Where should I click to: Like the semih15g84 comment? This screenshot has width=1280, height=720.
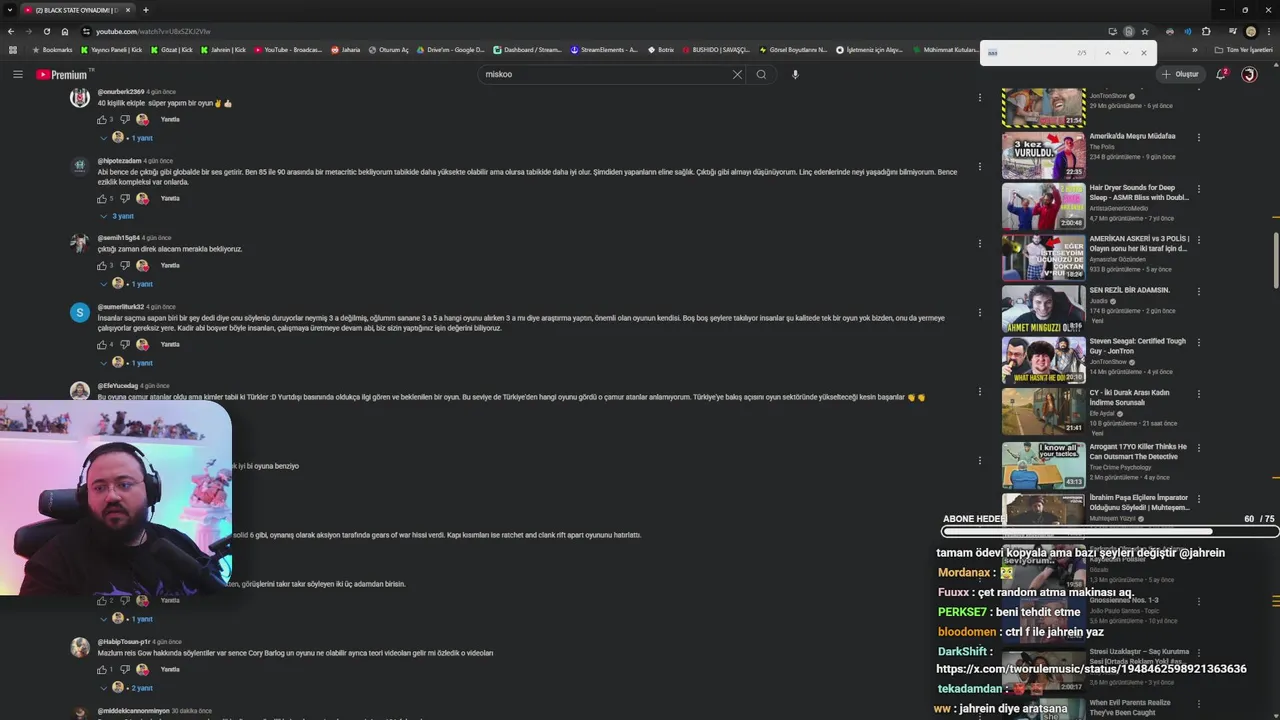[x=102, y=266]
